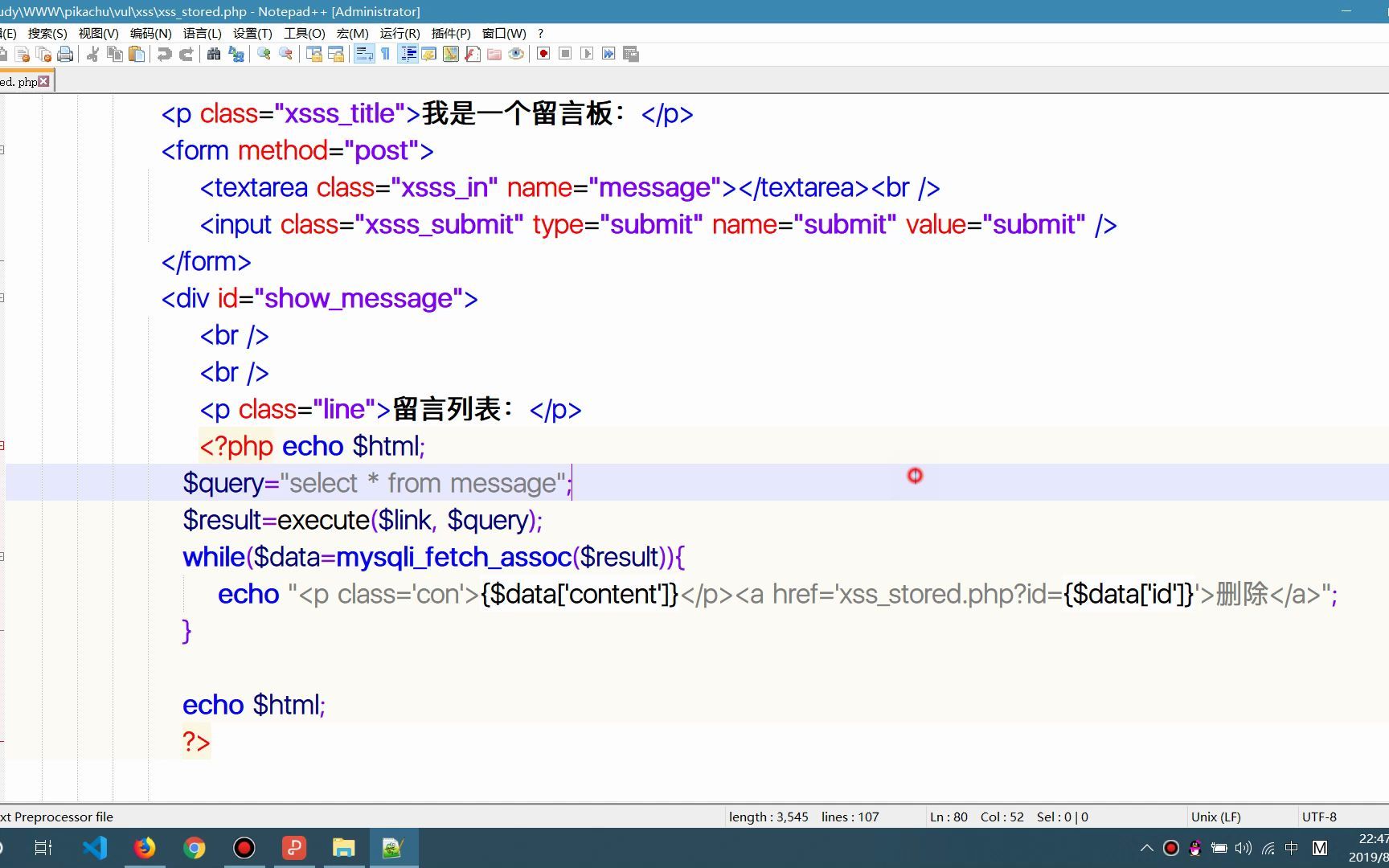Open the 插件(P) menu
Image resolution: width=1389 pixels, height=868 pixels.
pyautogui.click(x=451, y=33)
